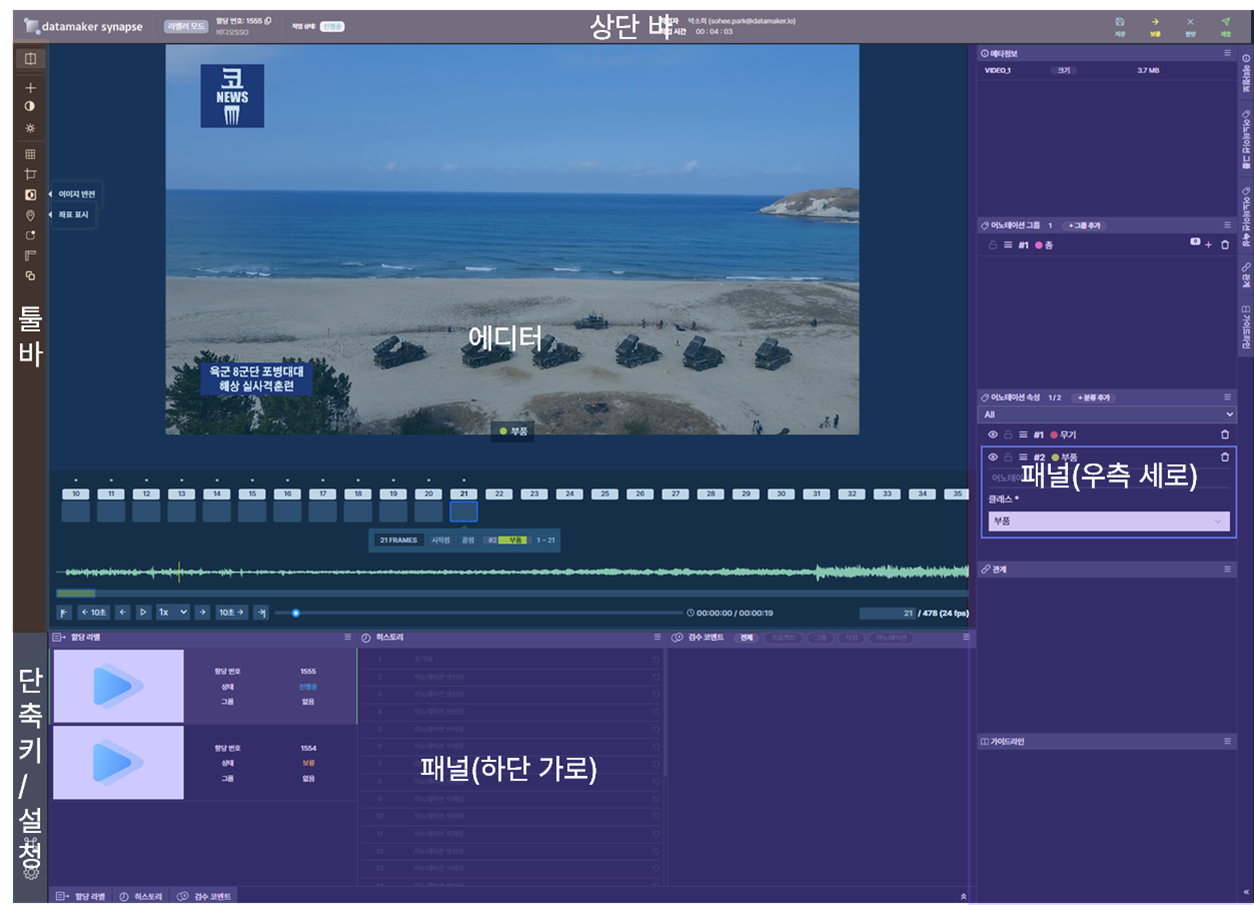Open the 클래스 dropdown showing 부품
The width and height of the screenshot is (1254, 905).
pos(1108,521)
